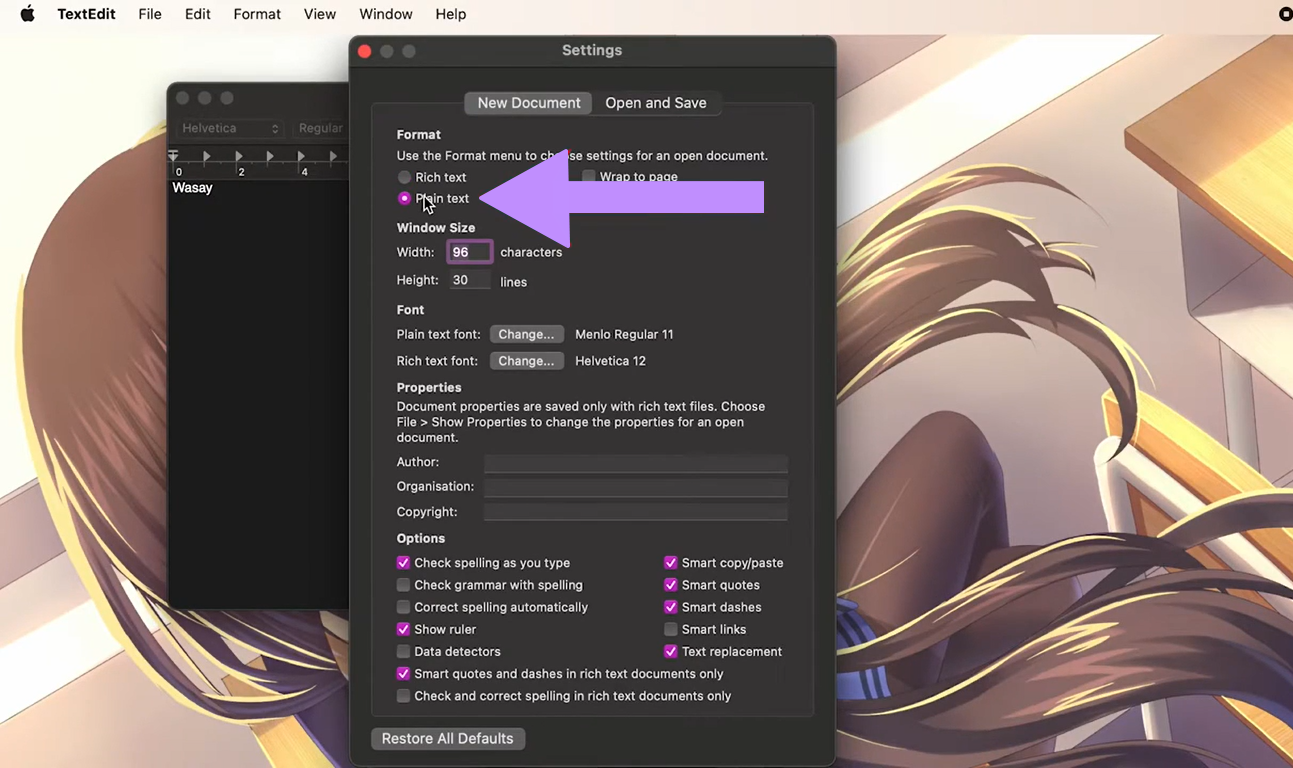Viewport: 1293px width, 768px height.
Task: Enable Wrap to page
Action: (x=588, y=176)
